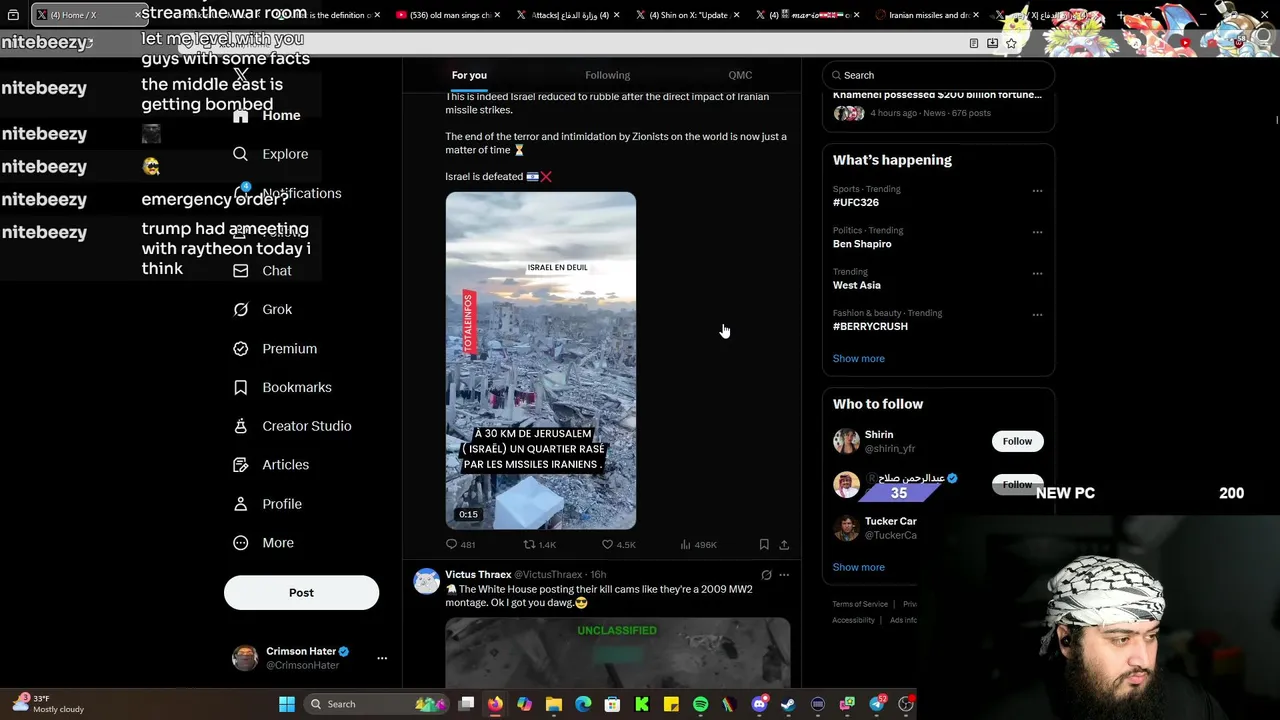Open the More menu in sidebar

coord(264,543)
